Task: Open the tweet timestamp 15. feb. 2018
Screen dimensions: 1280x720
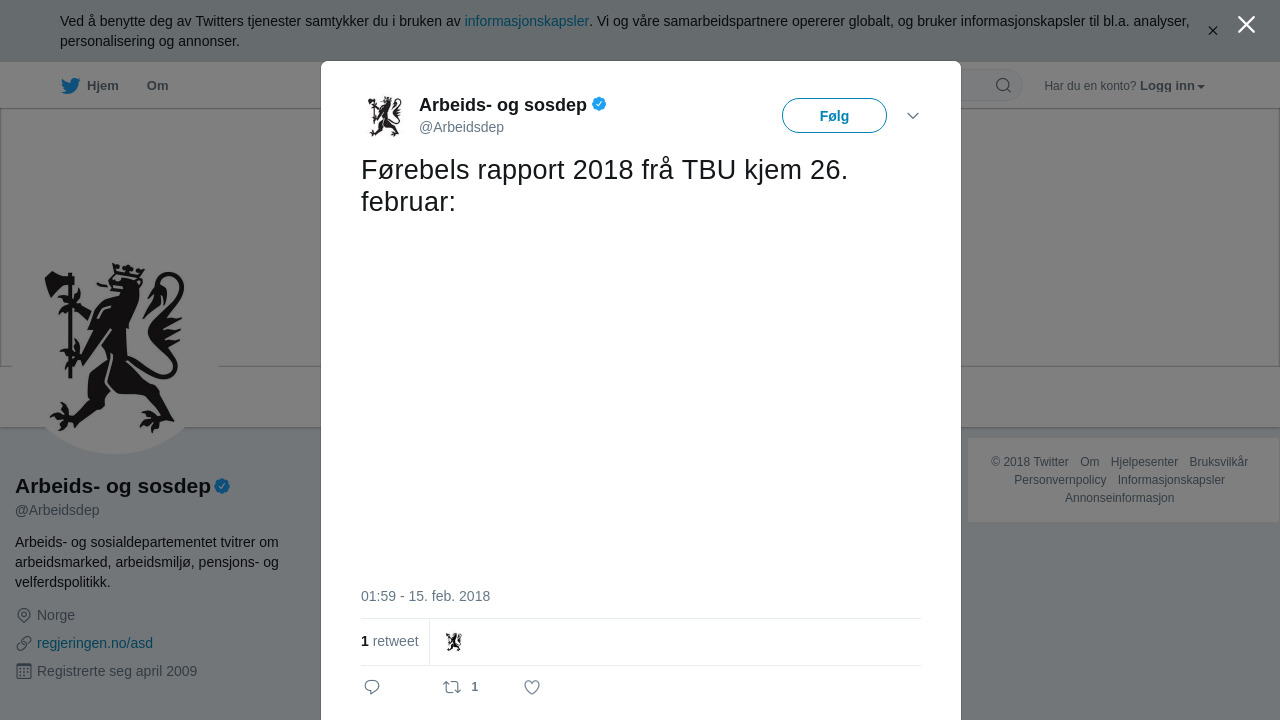Action: (425, 596)
